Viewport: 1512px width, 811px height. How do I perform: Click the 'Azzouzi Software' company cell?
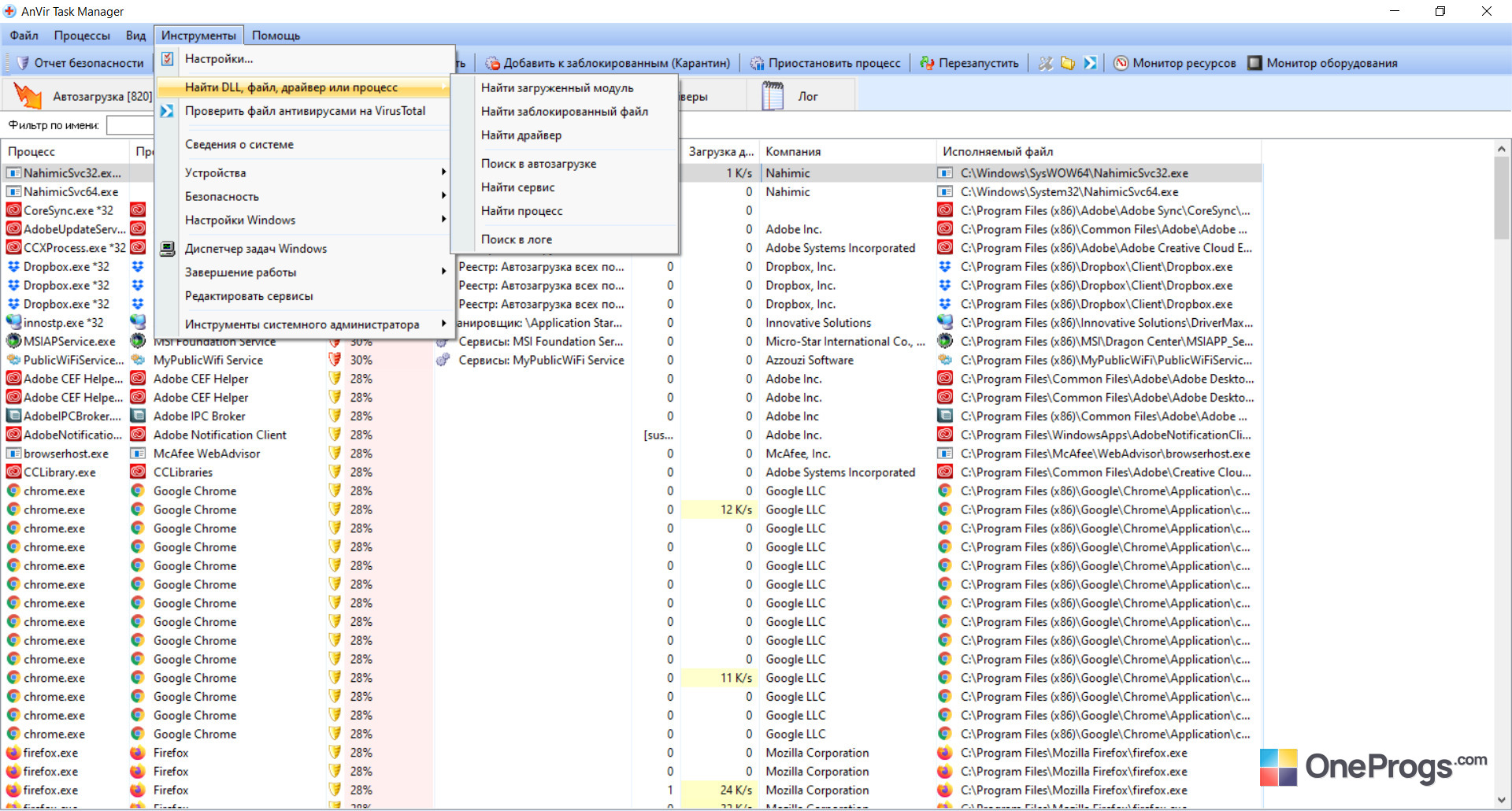pyautogui.click(x=810, y=361)
